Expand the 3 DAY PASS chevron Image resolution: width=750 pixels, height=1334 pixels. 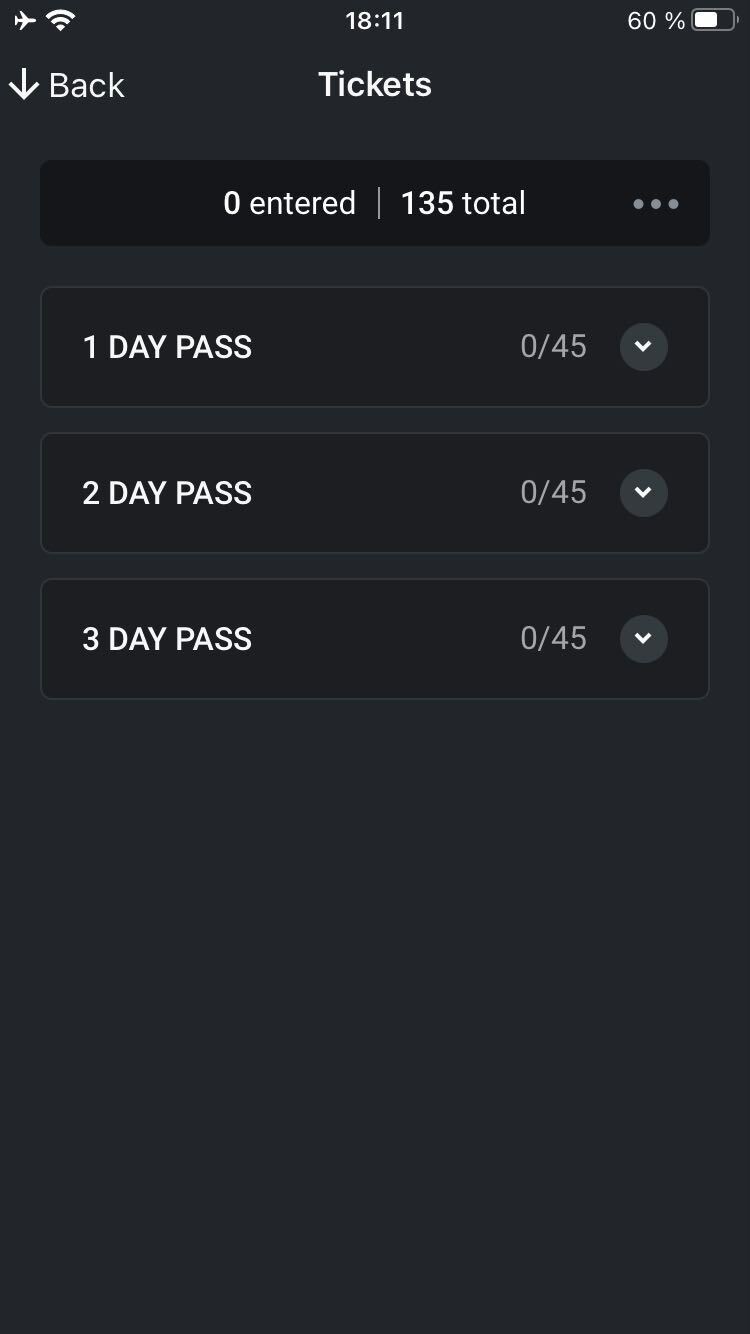[644, 639]
